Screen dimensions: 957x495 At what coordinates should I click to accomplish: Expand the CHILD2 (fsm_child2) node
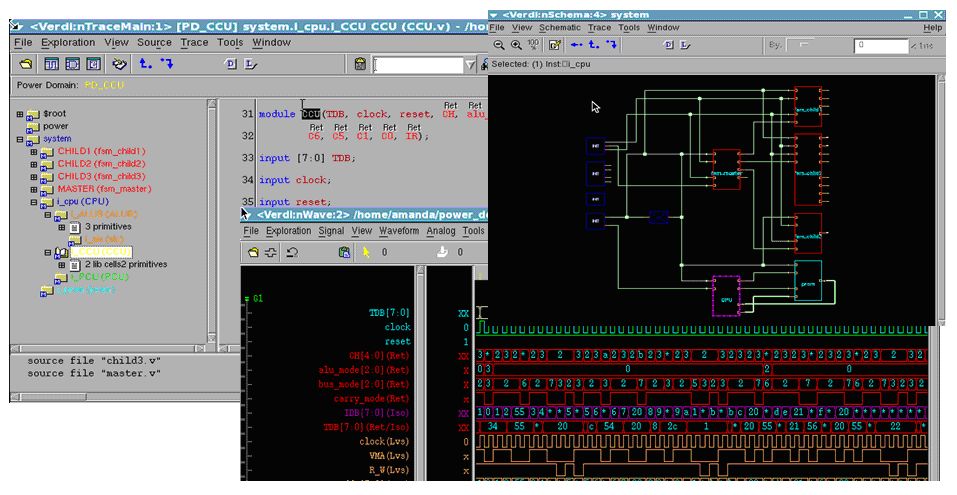pyautogui.click(x=34, y=164)
